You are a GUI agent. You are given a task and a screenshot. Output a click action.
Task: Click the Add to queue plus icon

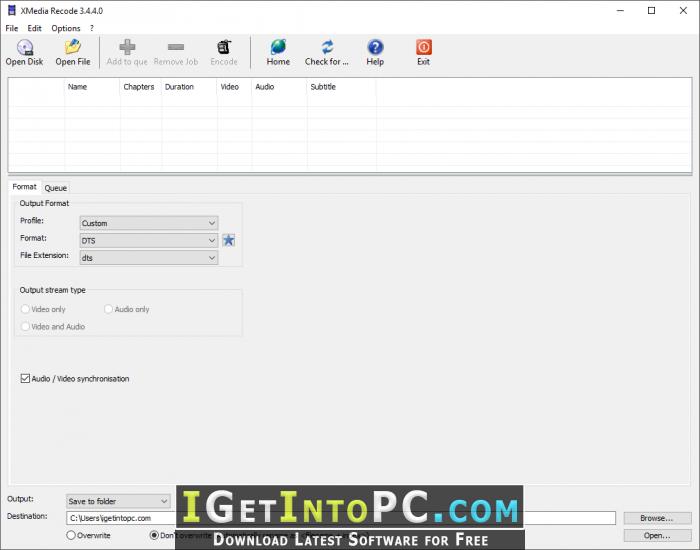pyautogui.click(x=127, y=47)
